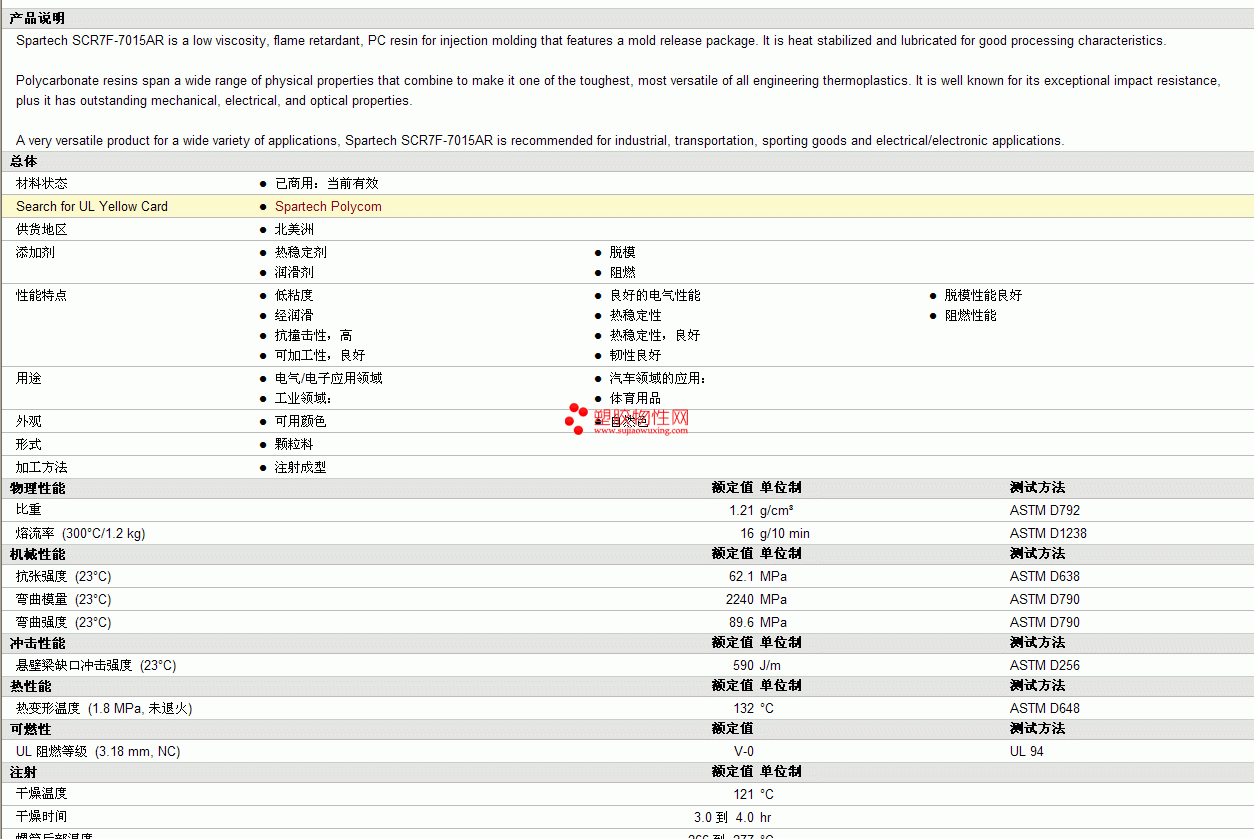
Task: Click the 比重 property row label
Action: tap(29, 510)
